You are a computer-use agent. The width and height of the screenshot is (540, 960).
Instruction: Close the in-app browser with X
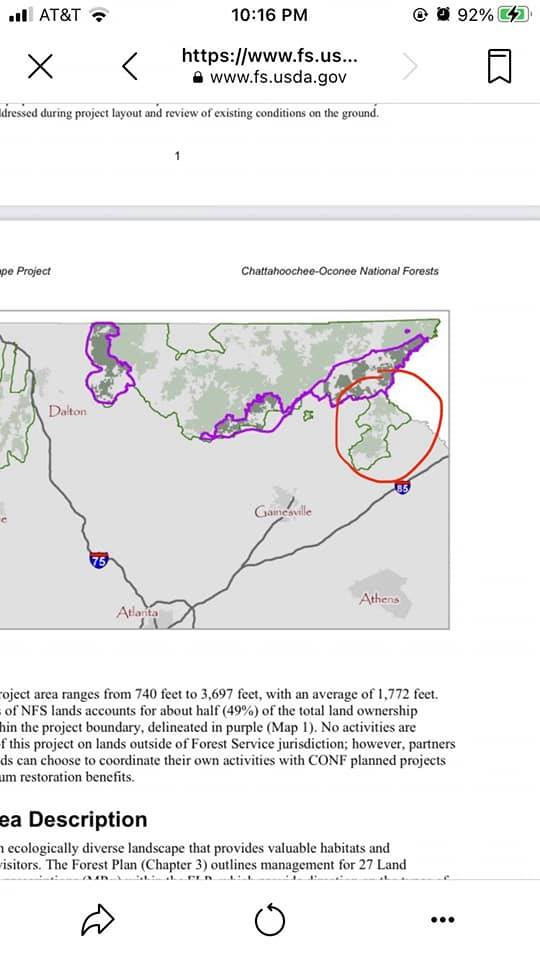pos(40,66)
